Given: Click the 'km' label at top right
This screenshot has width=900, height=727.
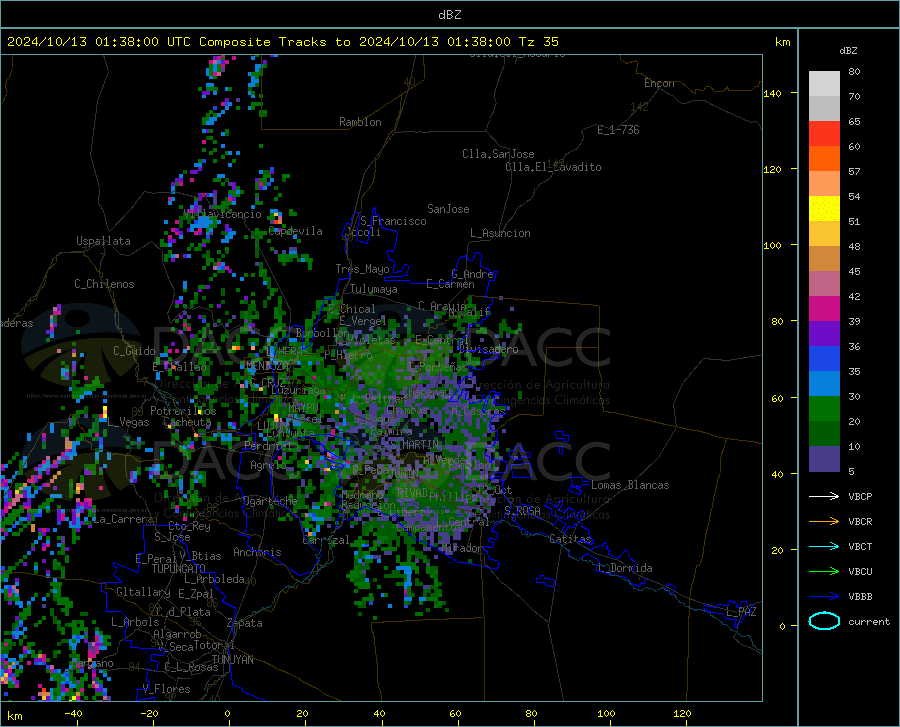Looking at the screenshot, I should pyautogui.click(x=782, y=42).
